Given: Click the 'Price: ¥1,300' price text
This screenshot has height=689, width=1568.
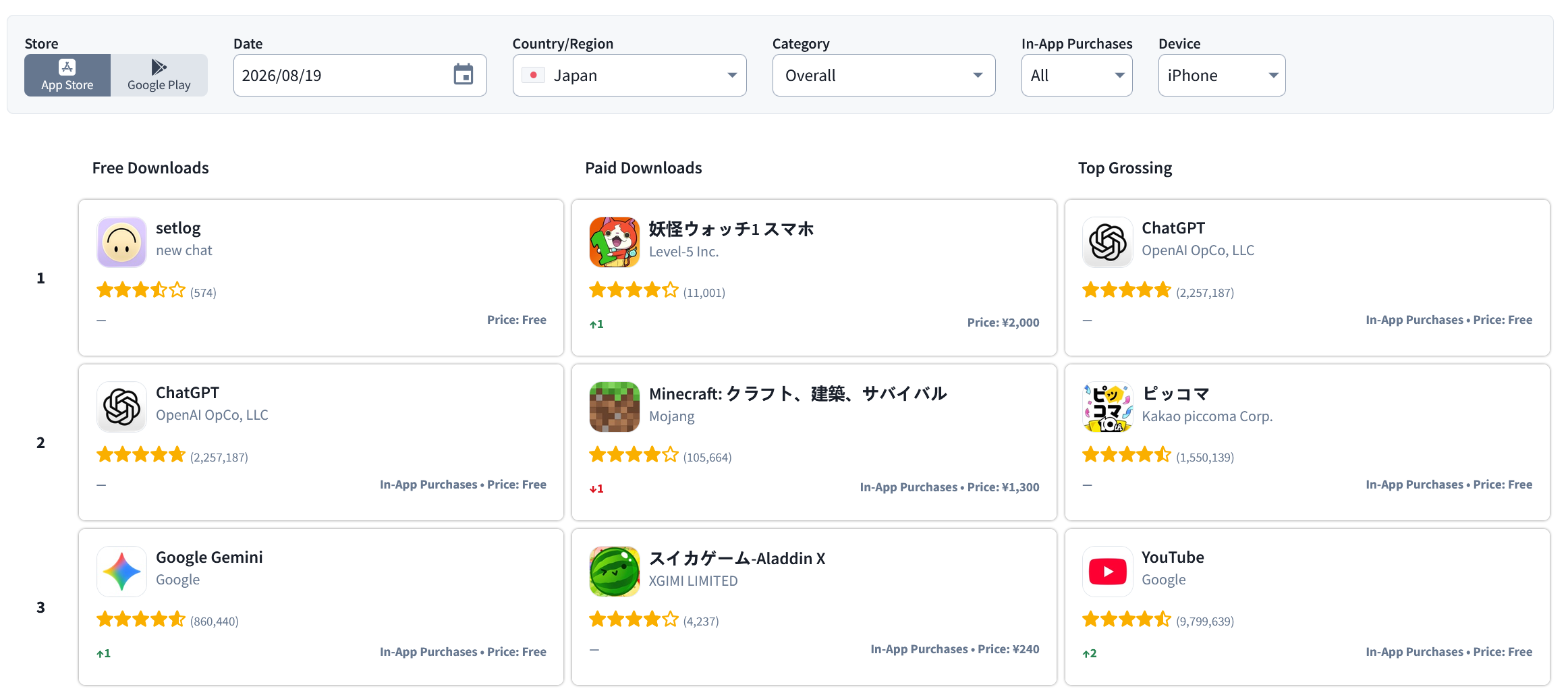Looking at the screenshot, I should tap(1003, 487).
